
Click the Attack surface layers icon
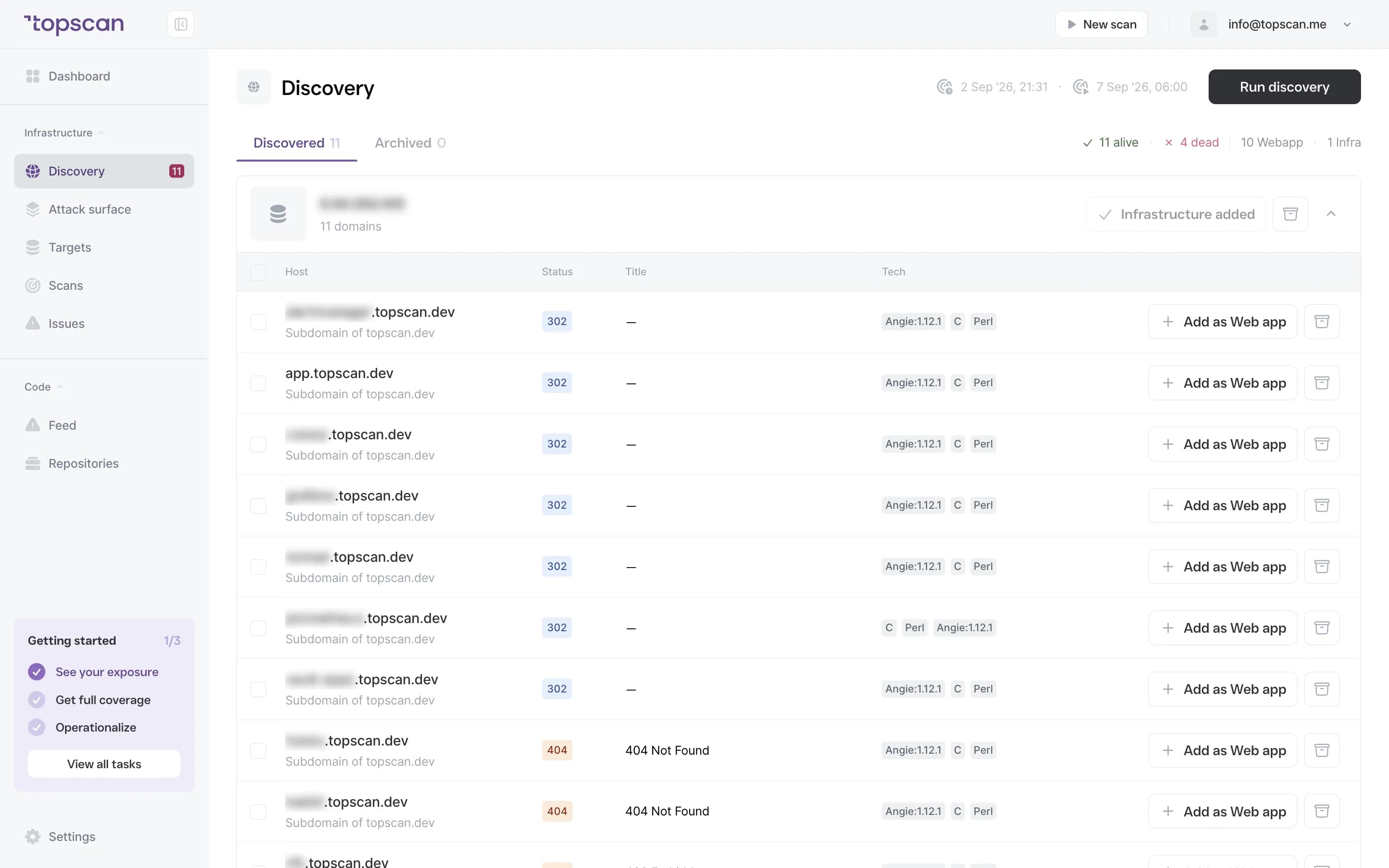click(x=33, y=210)
